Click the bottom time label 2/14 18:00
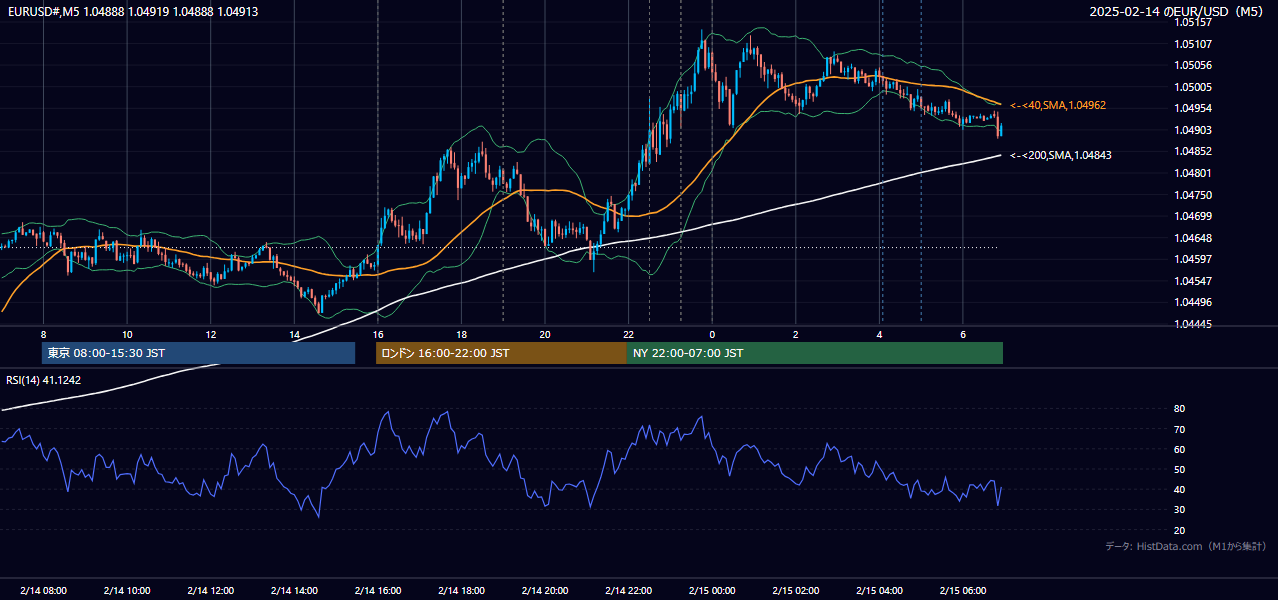The height and width of the screenshot is (600, 1278). point(461,590)
